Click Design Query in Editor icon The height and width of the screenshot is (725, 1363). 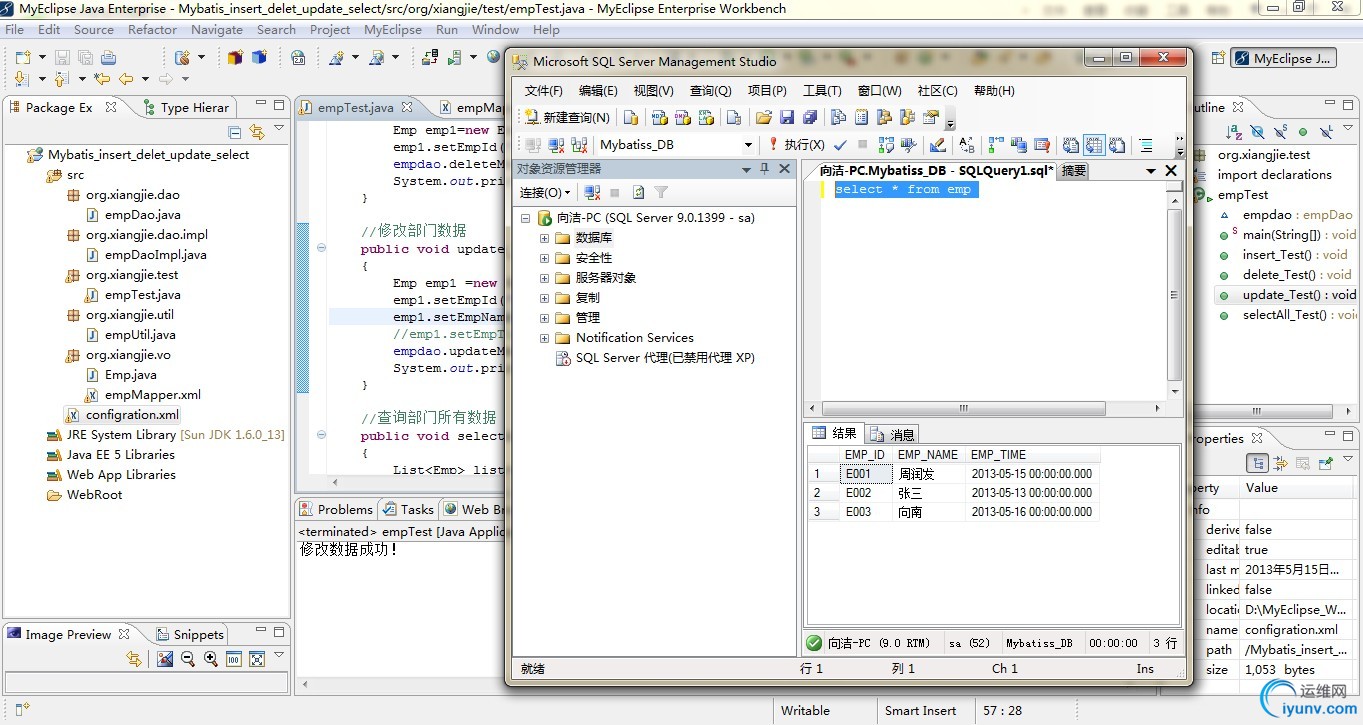click(x=937, y=145)
